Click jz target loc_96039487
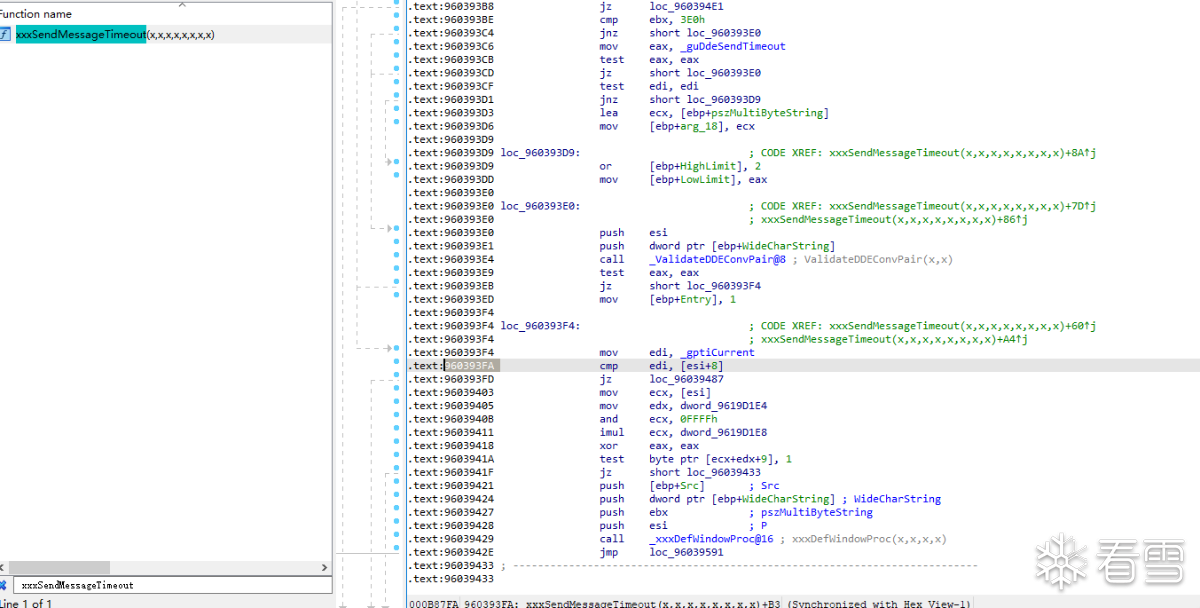 tap(686, 379)
